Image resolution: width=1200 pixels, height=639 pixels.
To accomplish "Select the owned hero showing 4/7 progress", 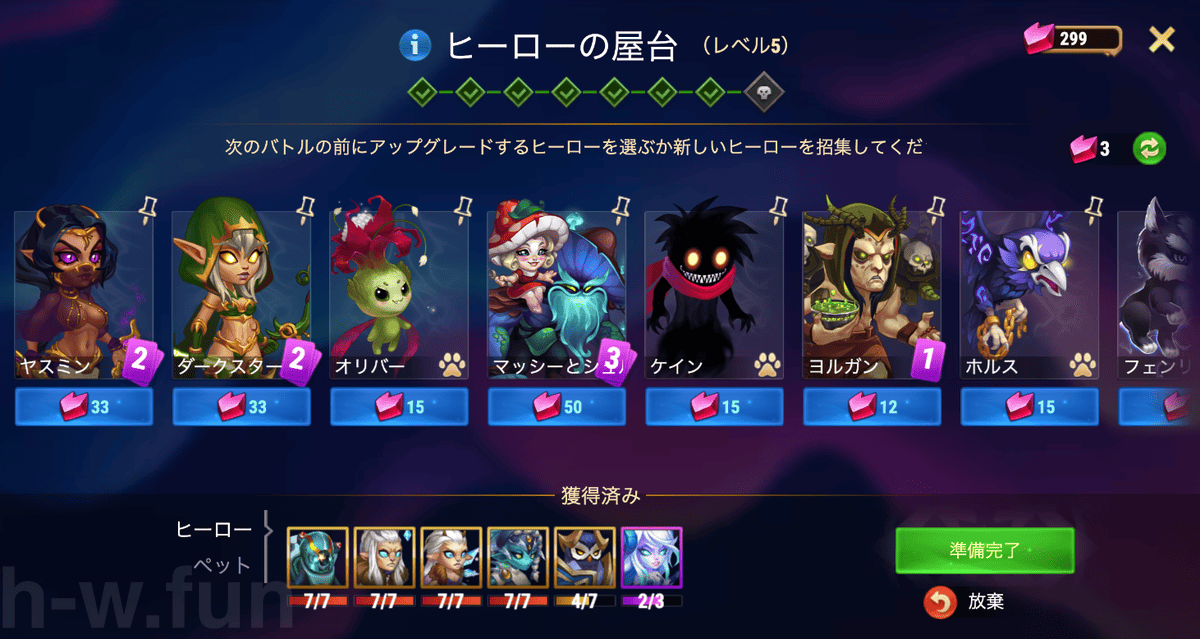I will click(x=584, y=557).
